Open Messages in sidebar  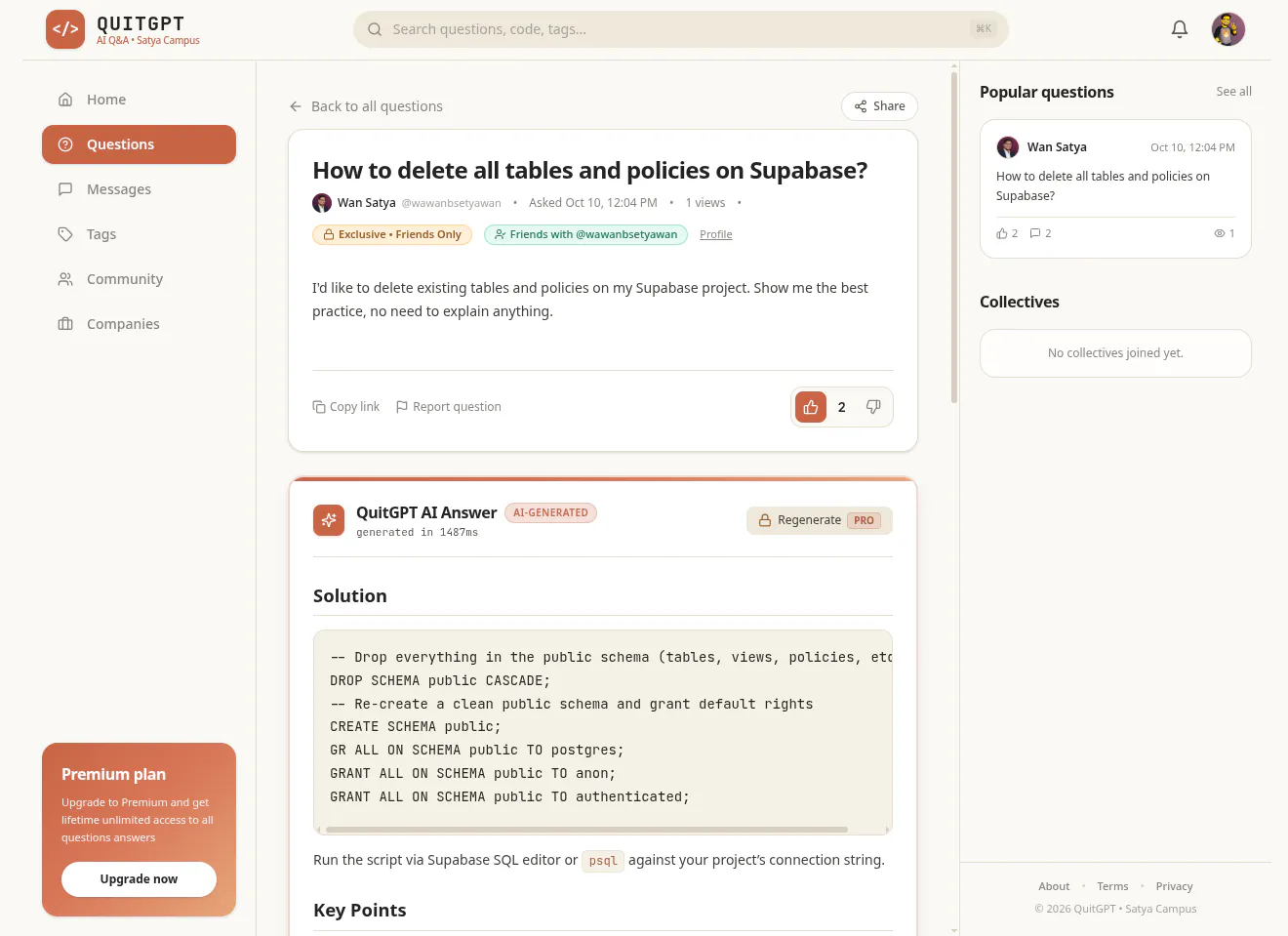(x=139, y=189)
